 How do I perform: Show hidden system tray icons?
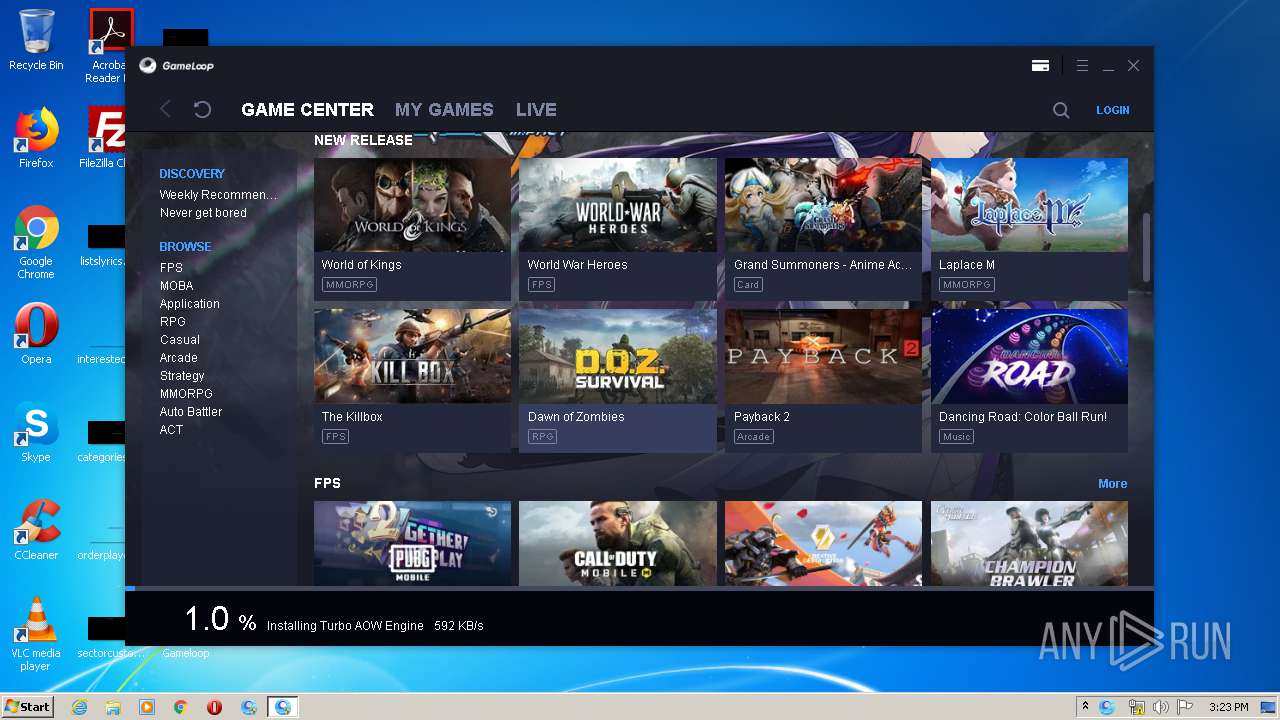(1085, 707)
